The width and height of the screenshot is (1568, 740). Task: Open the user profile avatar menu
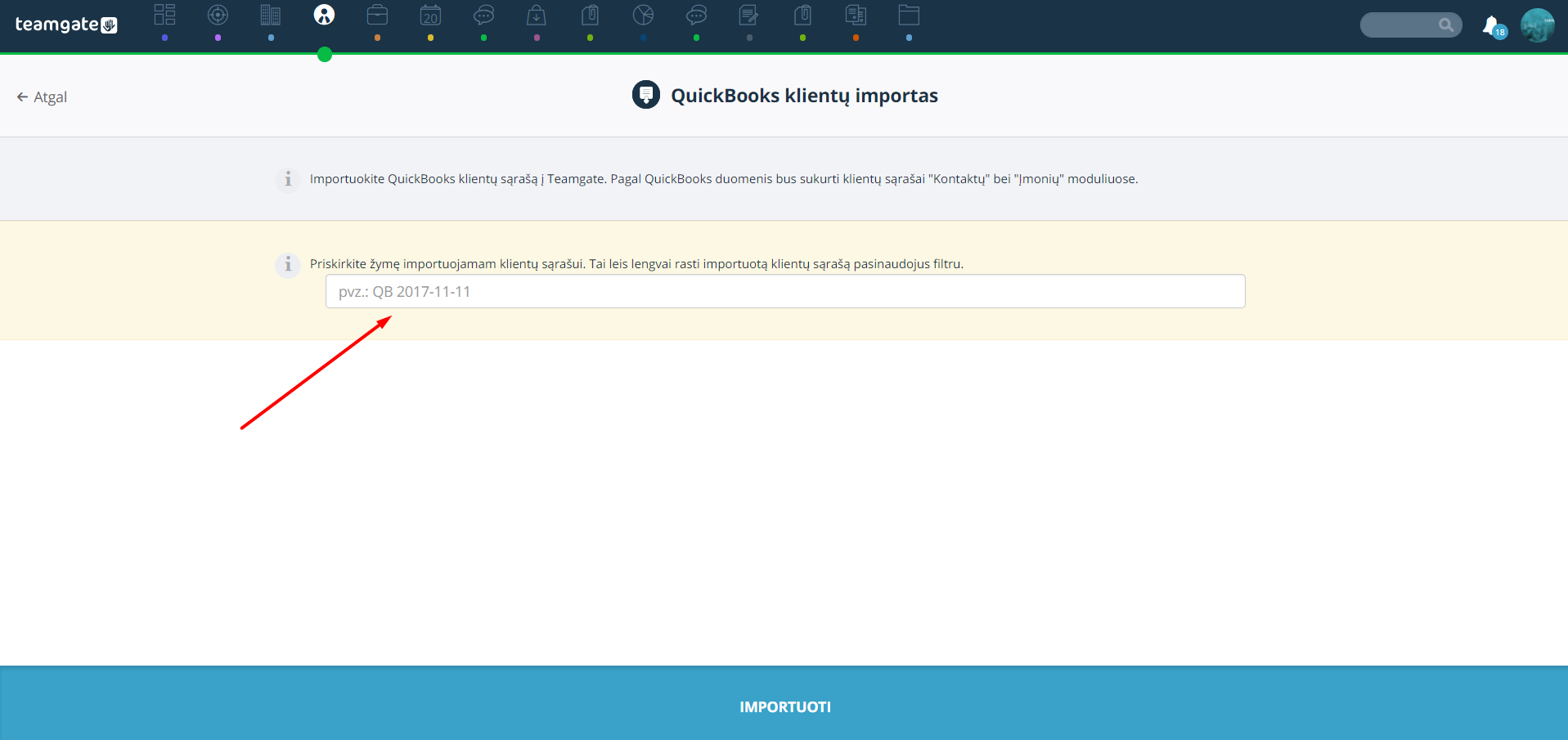pos(1537,25)
